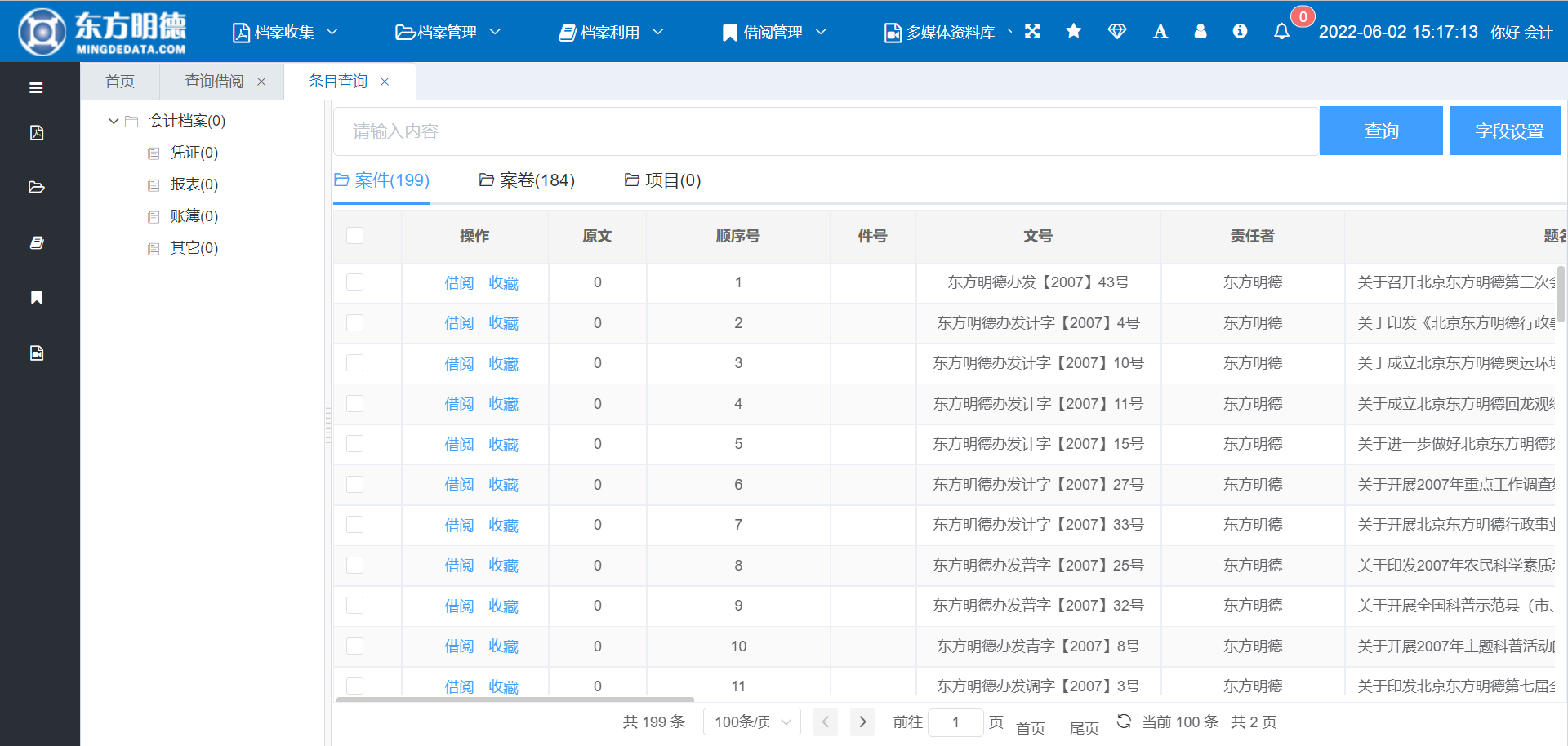Close the 查询借阅 tab
The height and width of the screenshot is (746, 1568).
tap(261, 81)
